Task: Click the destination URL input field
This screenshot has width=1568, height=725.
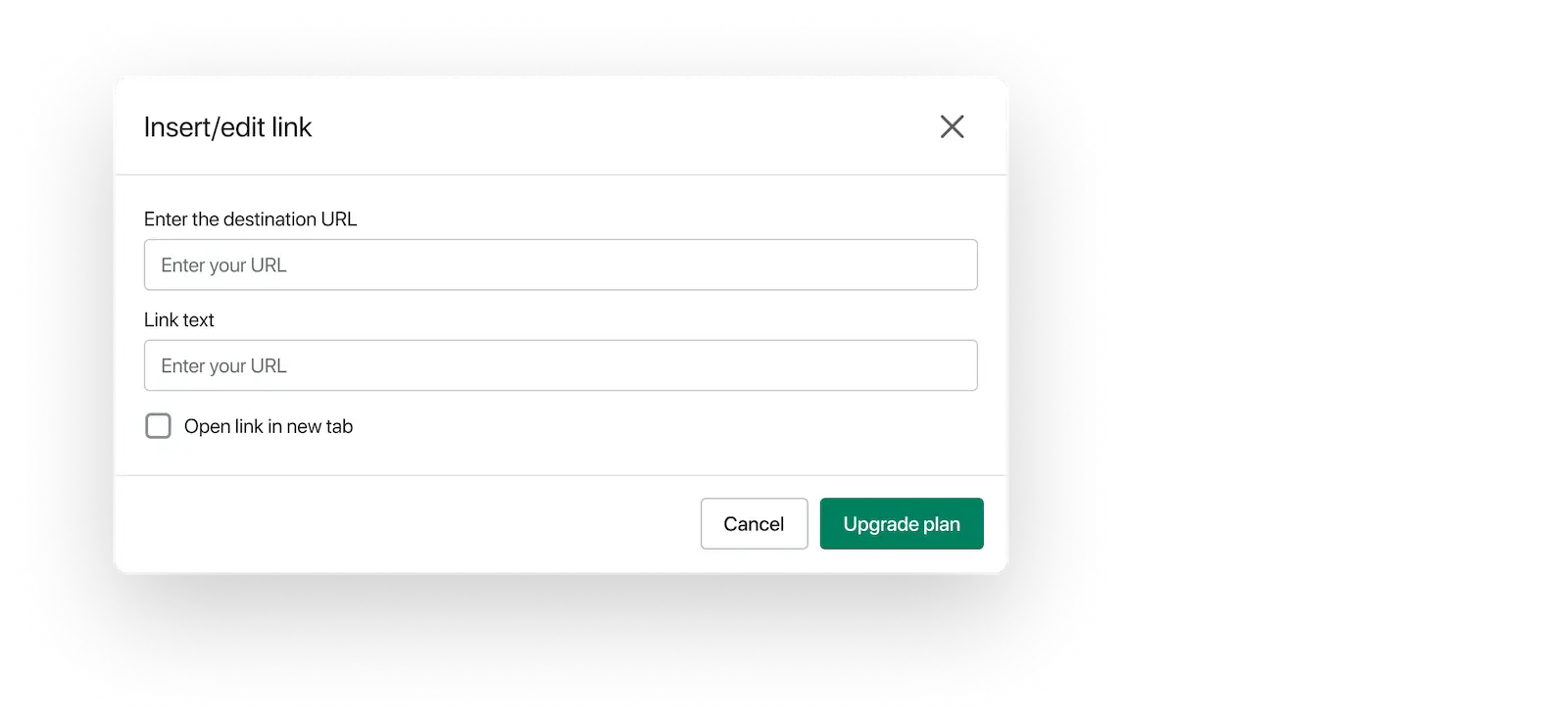Action: [561, 265]
